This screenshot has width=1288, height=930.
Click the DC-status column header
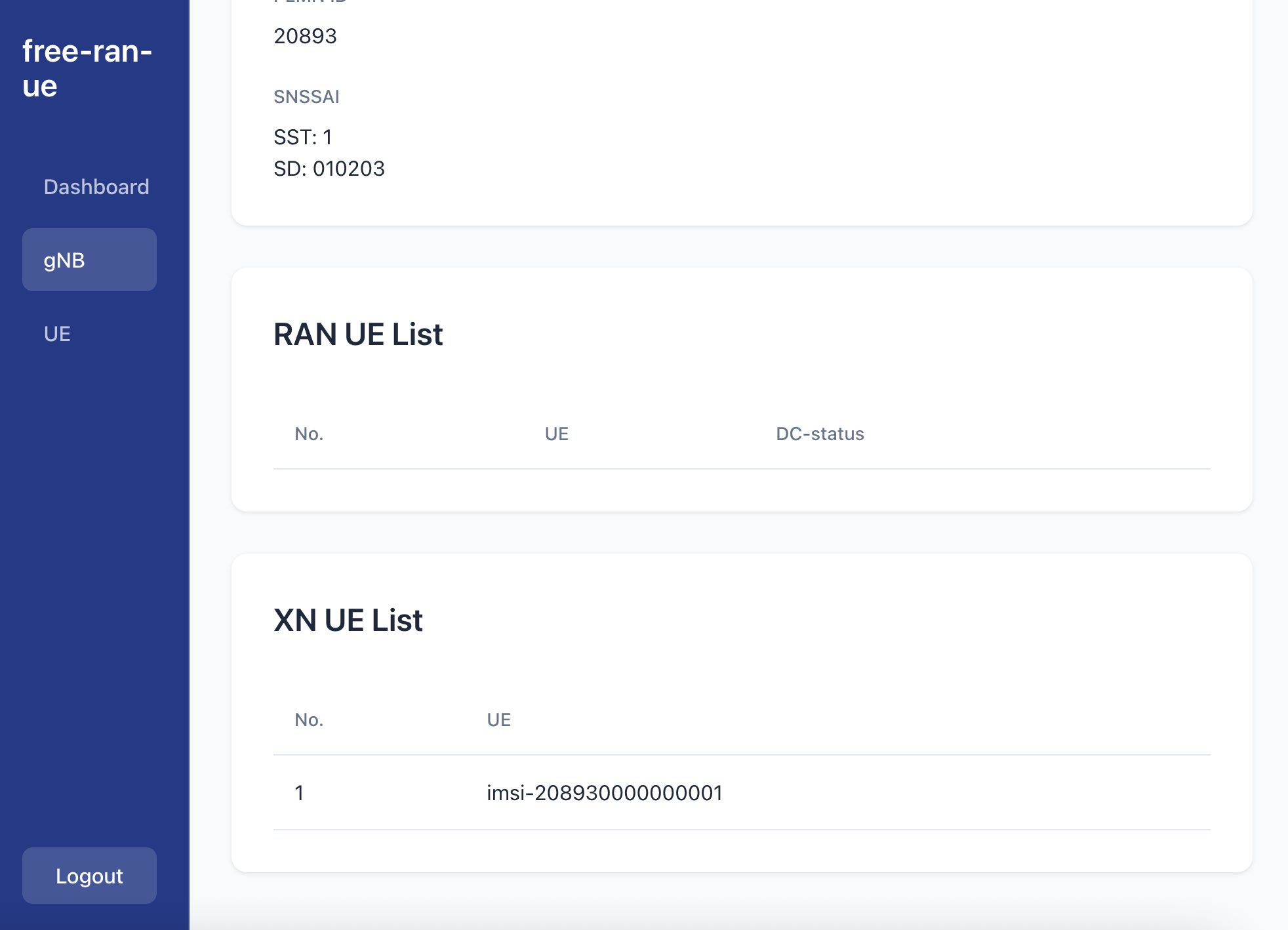(819, 434)
